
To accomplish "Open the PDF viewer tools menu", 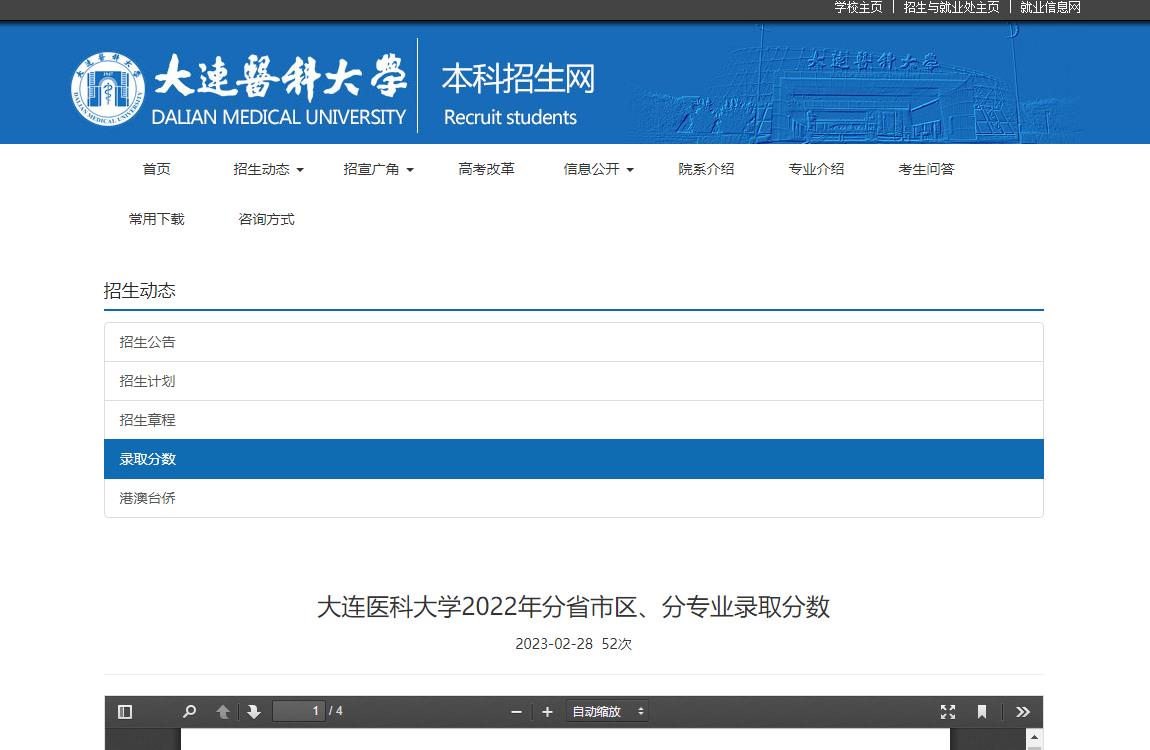I will pyautogui.click(x=1023, y=712).
